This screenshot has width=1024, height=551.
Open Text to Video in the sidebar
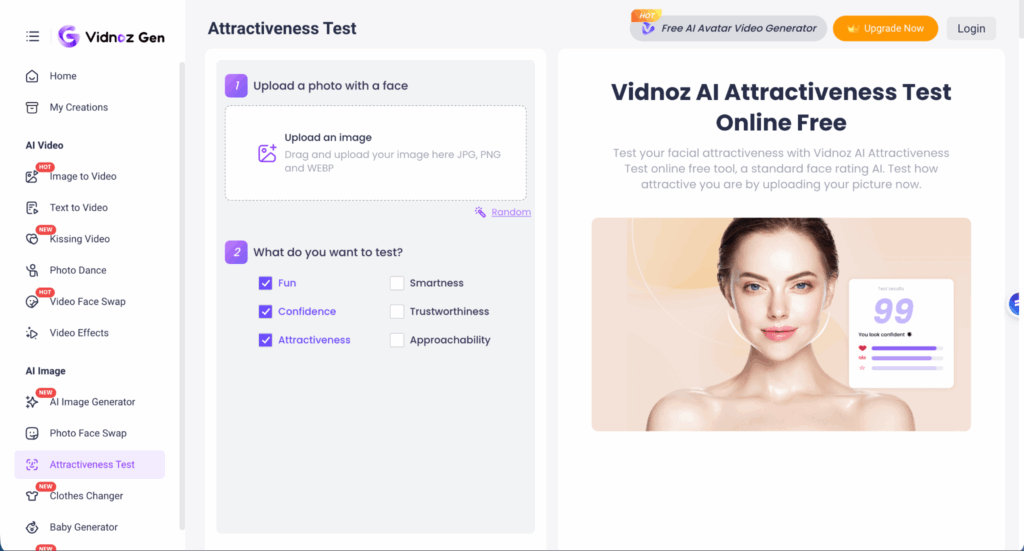point(78,208)
